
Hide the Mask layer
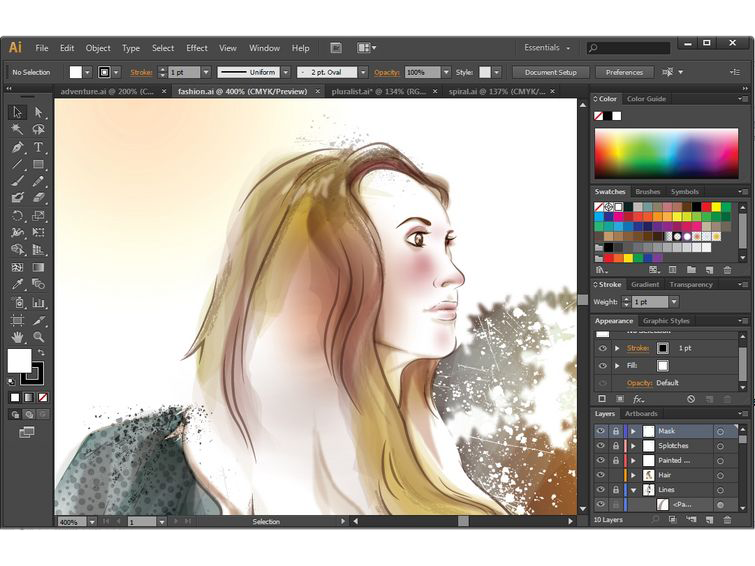tap(601, 431)
